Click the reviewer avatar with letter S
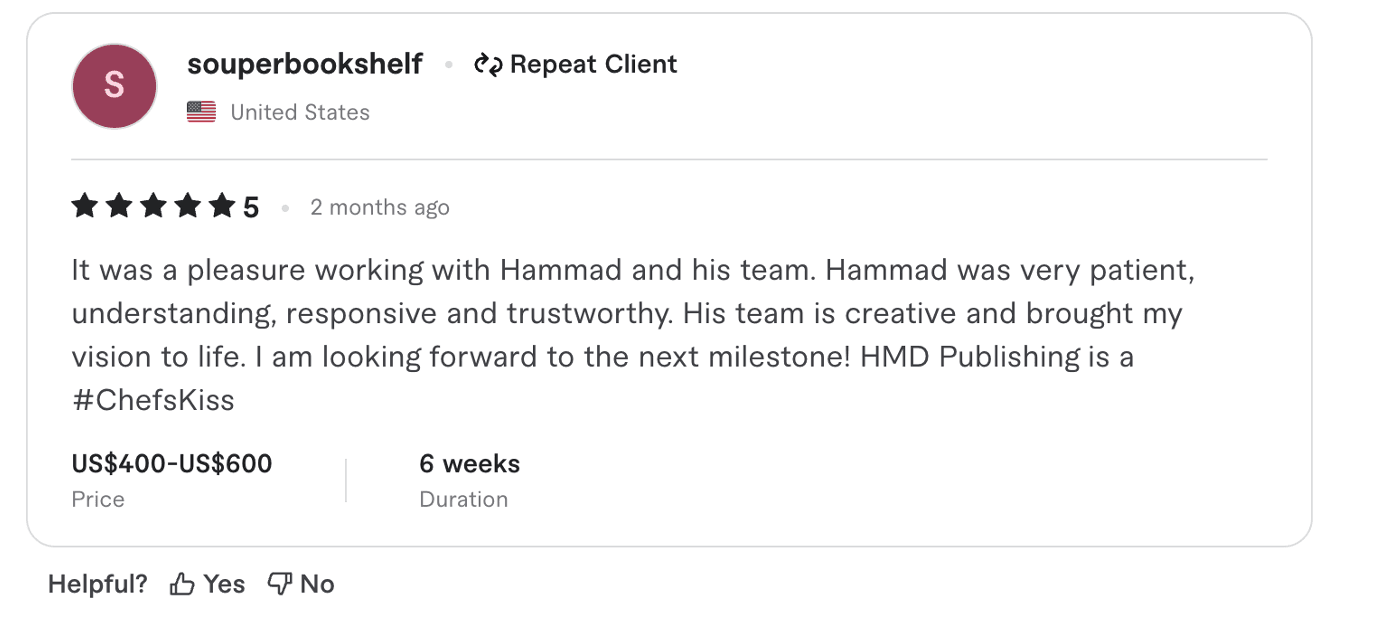 [113, 86]
